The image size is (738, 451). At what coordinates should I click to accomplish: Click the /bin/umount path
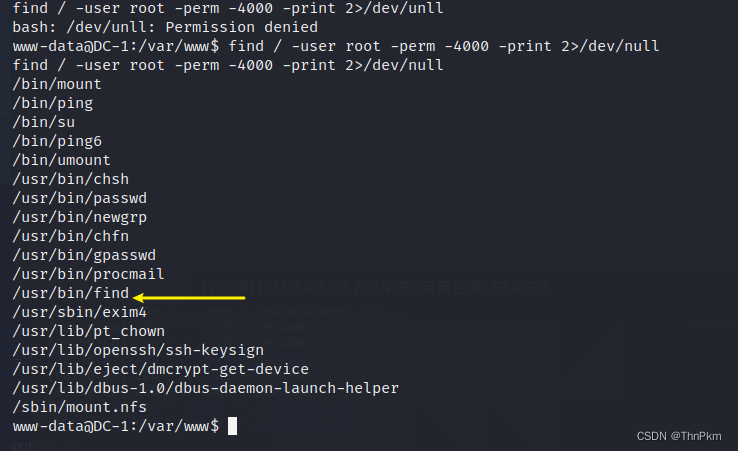click(61, 160)
